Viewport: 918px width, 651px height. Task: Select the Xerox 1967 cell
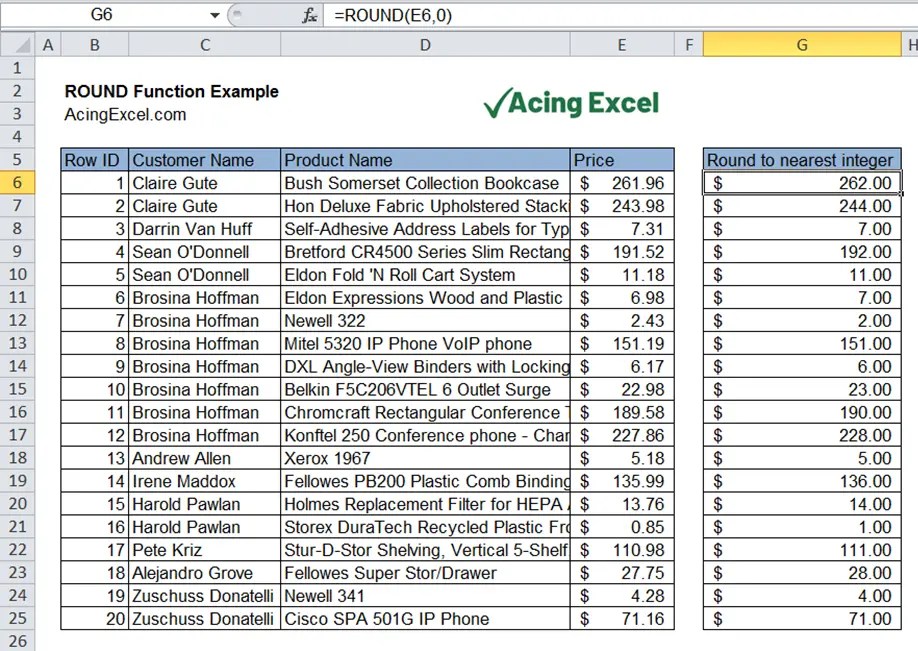[425, 458]
